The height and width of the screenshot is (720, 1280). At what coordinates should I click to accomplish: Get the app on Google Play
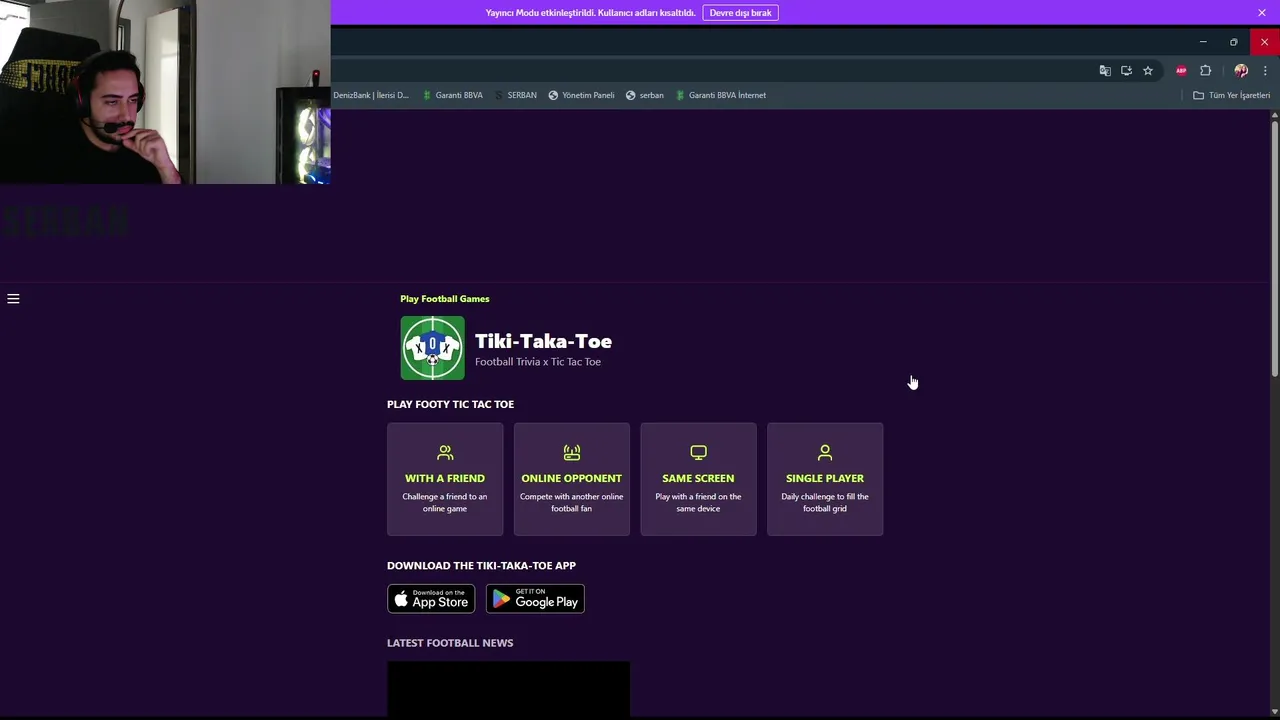click(535, 599)
